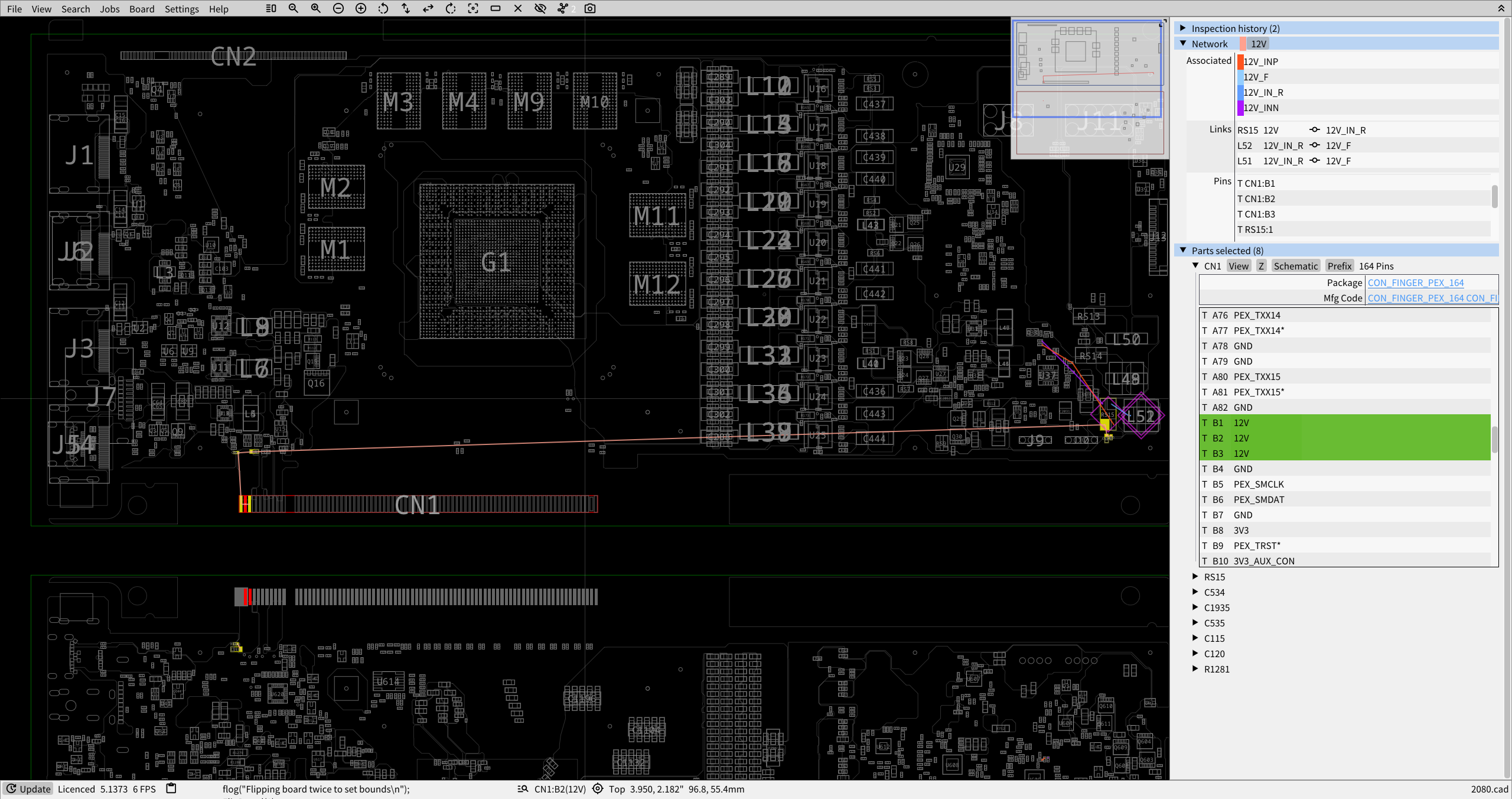The image size is (1512, 799).
Task: Click the center-focus target icon
Action: pos(473,8)
